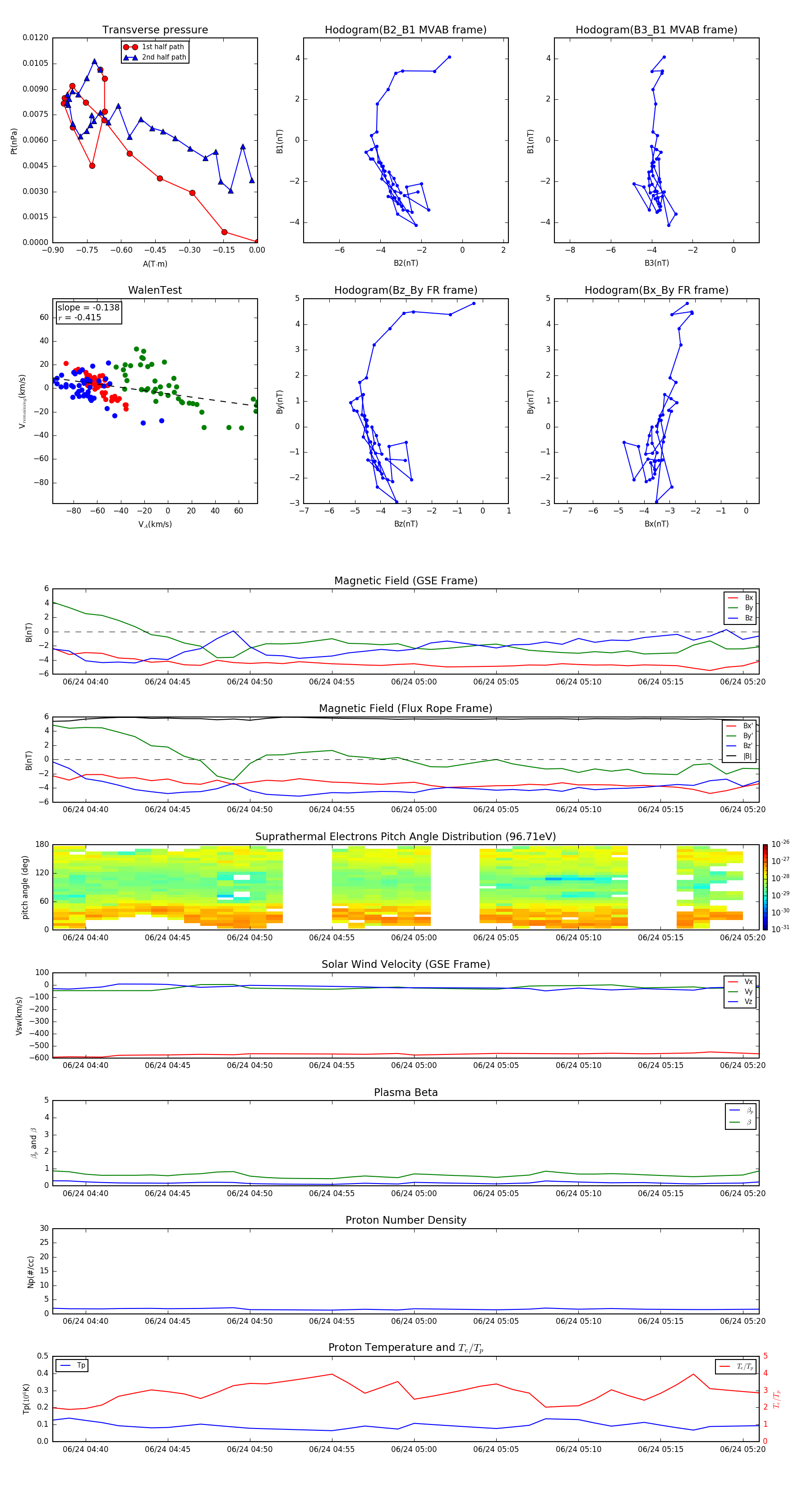The height and width of the screenshot is (1489, 812).
Task: Click the 'Tp(10^6K)' y-axis label
Action: pyautogui.click(x=26, y=1399)
